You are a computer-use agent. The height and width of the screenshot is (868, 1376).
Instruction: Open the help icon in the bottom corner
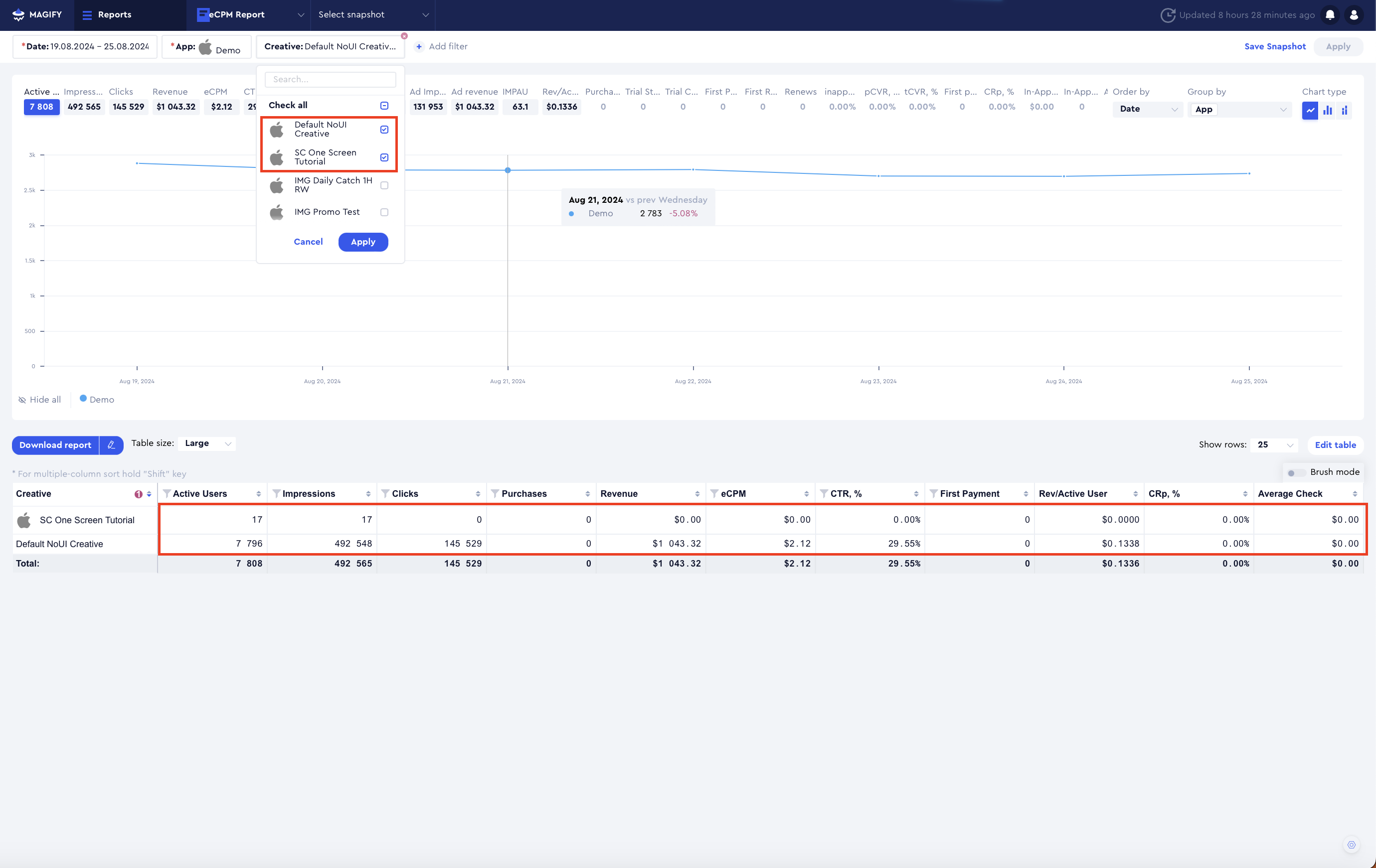[1351, 845]
